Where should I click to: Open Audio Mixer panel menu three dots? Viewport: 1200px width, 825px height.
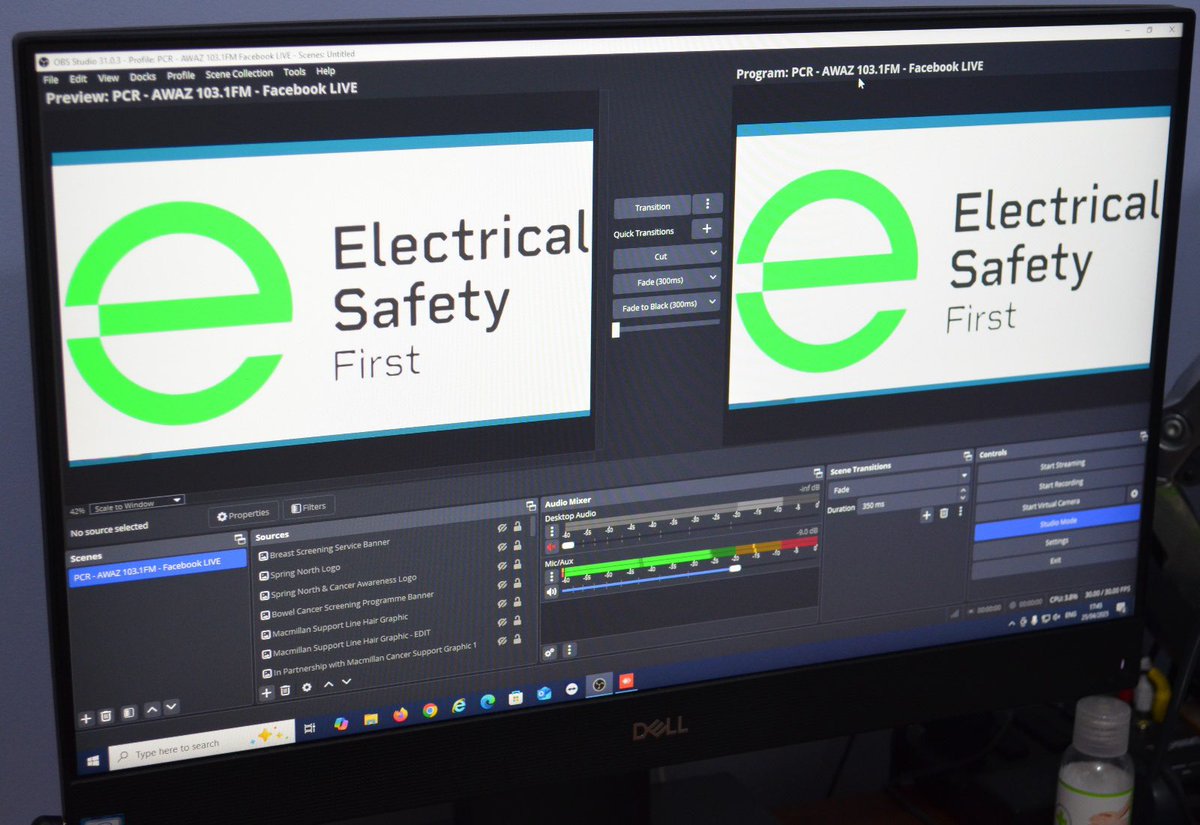coord(570,650)
